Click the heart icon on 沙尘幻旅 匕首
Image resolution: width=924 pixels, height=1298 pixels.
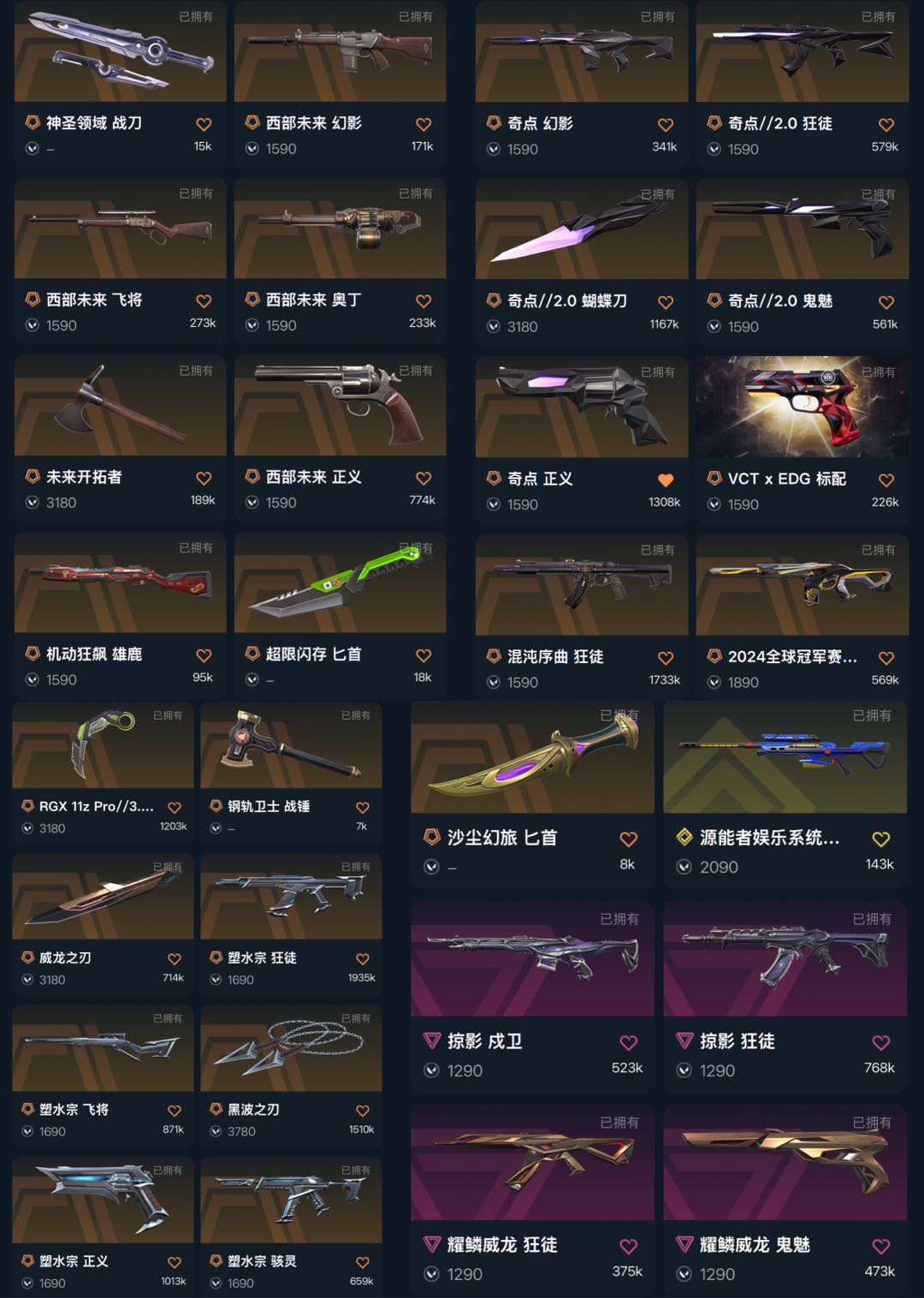(x=629, y=839)
